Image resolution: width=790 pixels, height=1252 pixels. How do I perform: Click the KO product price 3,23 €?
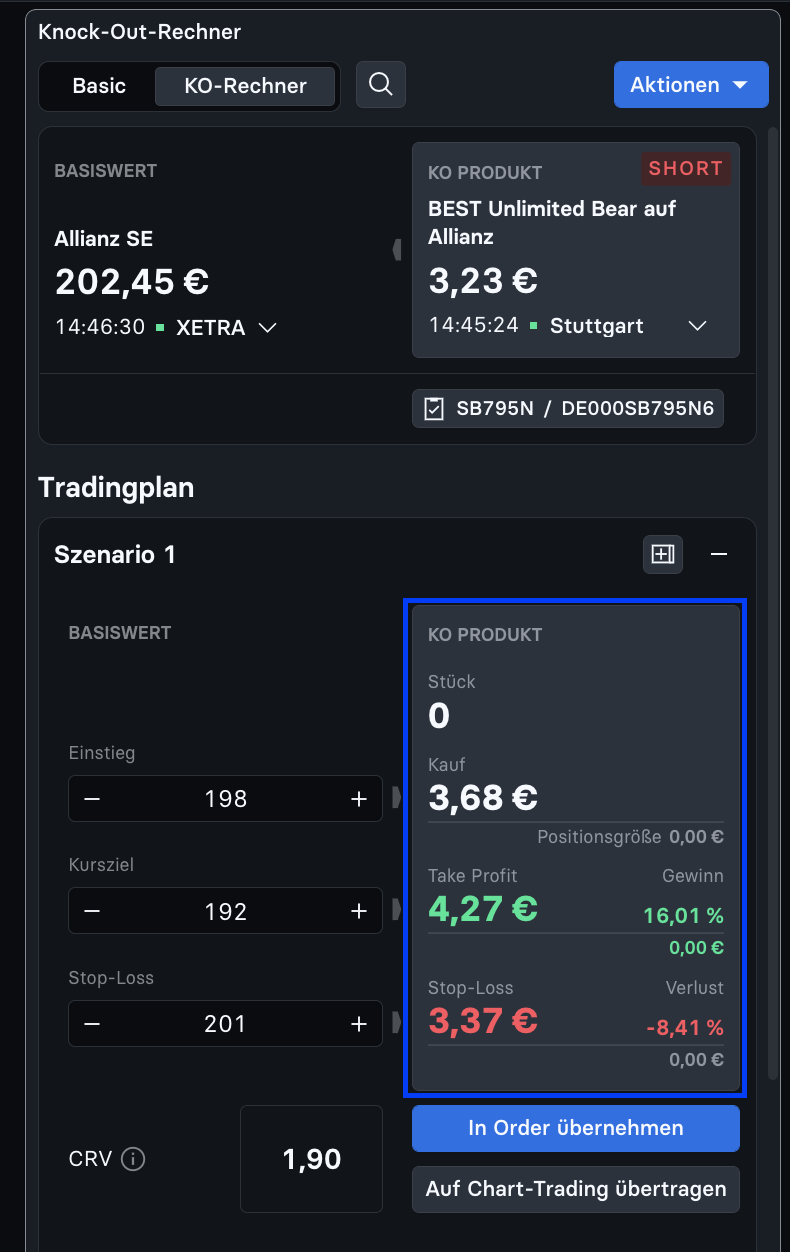(483, 281)
